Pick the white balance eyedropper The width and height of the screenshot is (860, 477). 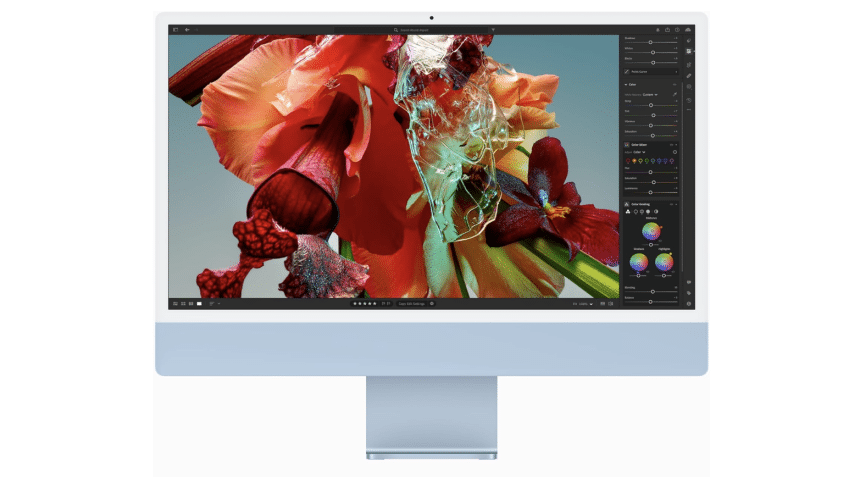[675, 95]
